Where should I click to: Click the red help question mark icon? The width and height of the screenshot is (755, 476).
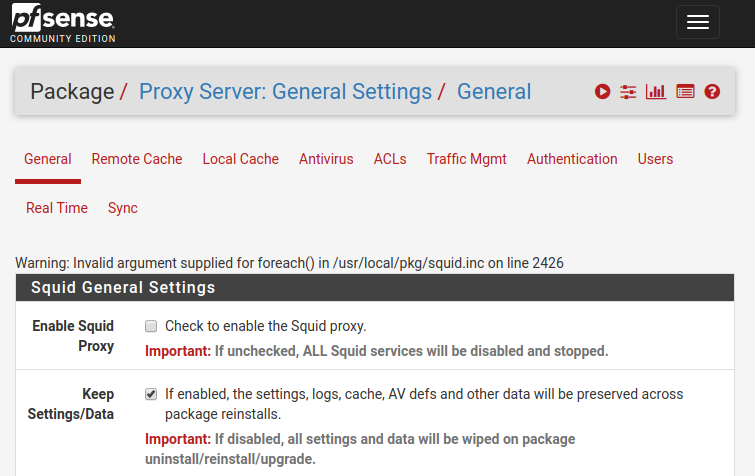(712, 92)
